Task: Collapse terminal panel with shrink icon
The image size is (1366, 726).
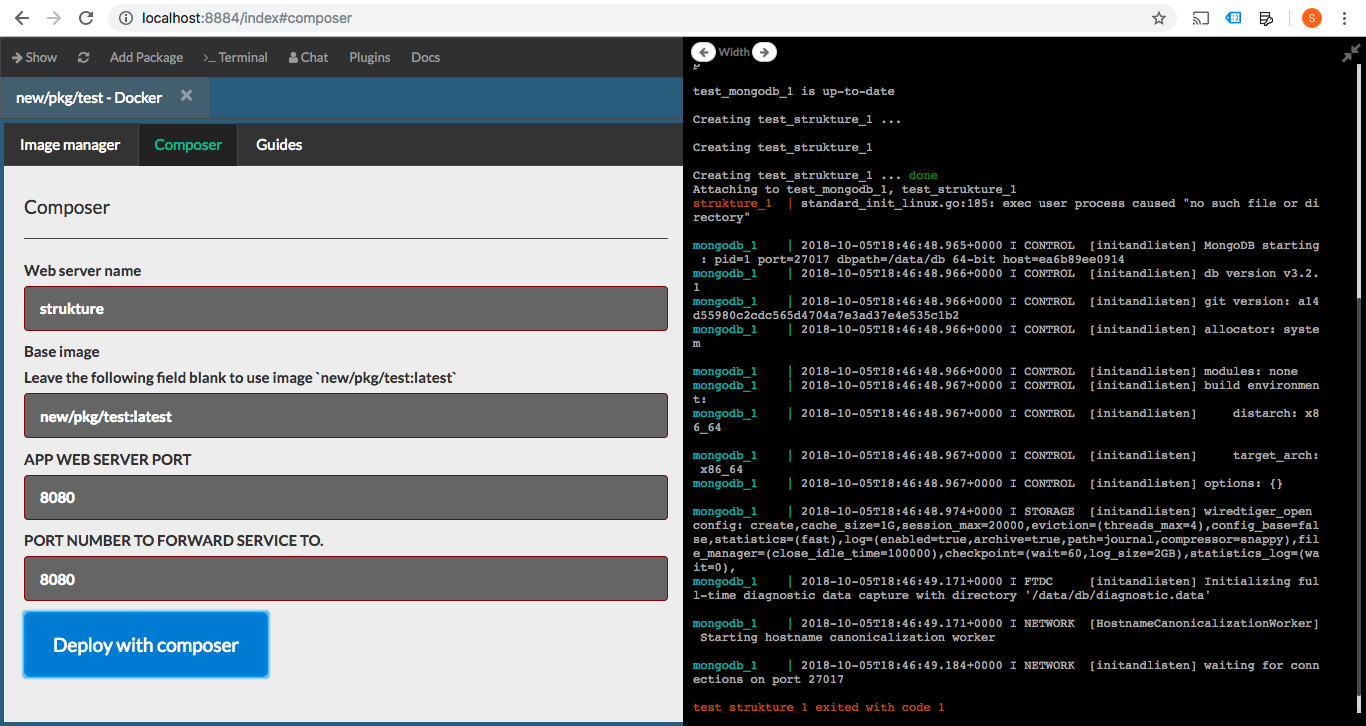Action: tap(1351, 54)
